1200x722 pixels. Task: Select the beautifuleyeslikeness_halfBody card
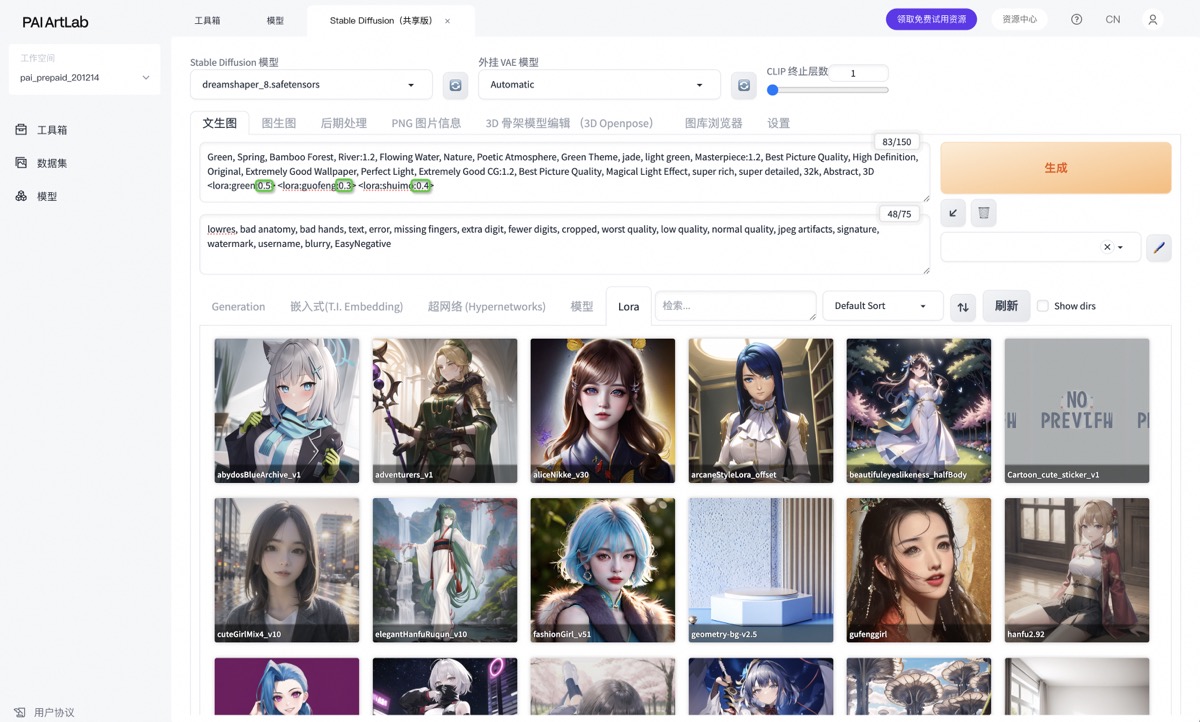click(x=919, y=411)
